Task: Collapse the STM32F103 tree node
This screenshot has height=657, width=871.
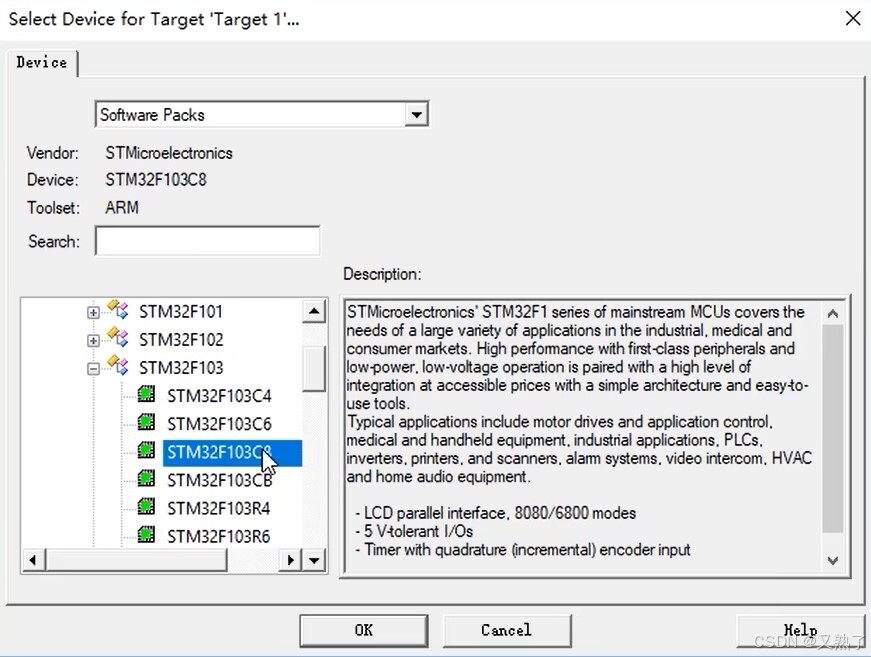Action: coord(93,368)
